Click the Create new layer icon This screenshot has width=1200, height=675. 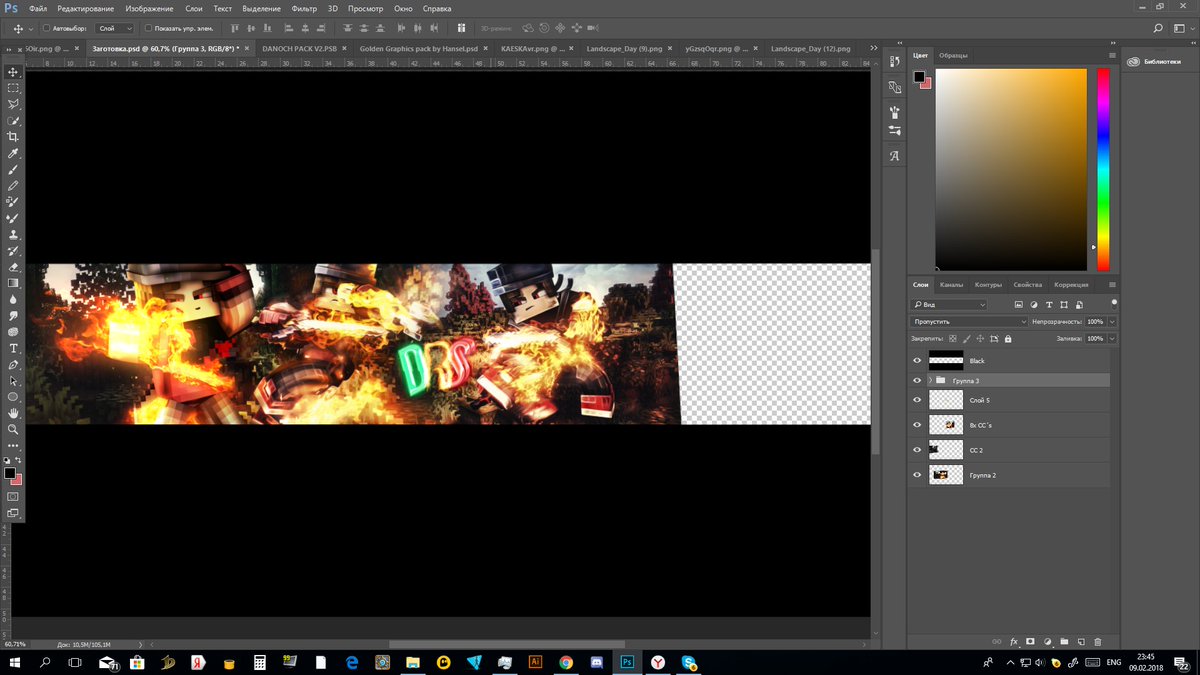[x=1081, y=641]
